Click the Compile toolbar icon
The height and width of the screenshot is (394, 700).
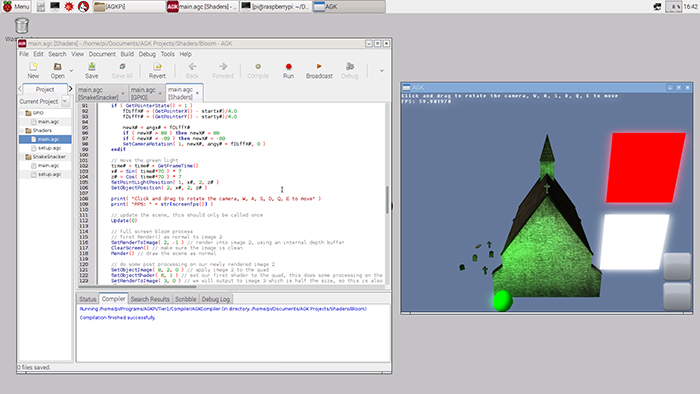[x=258, y=70]
